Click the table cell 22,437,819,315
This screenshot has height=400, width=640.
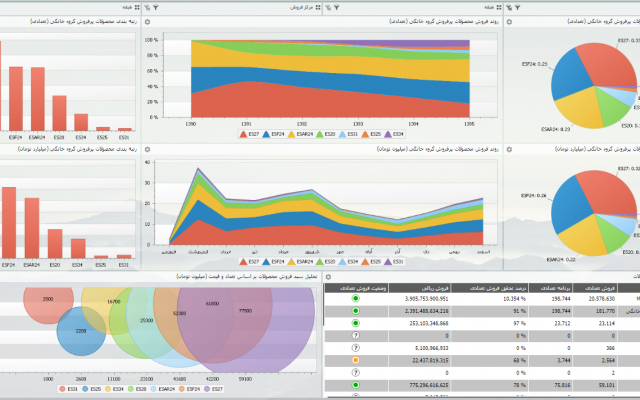point(420,360)
